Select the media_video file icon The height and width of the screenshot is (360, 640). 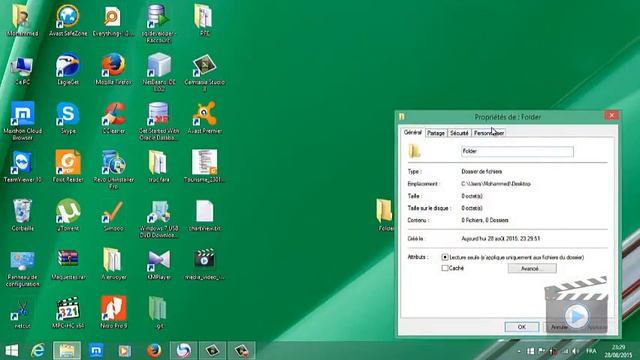point(204,264)
